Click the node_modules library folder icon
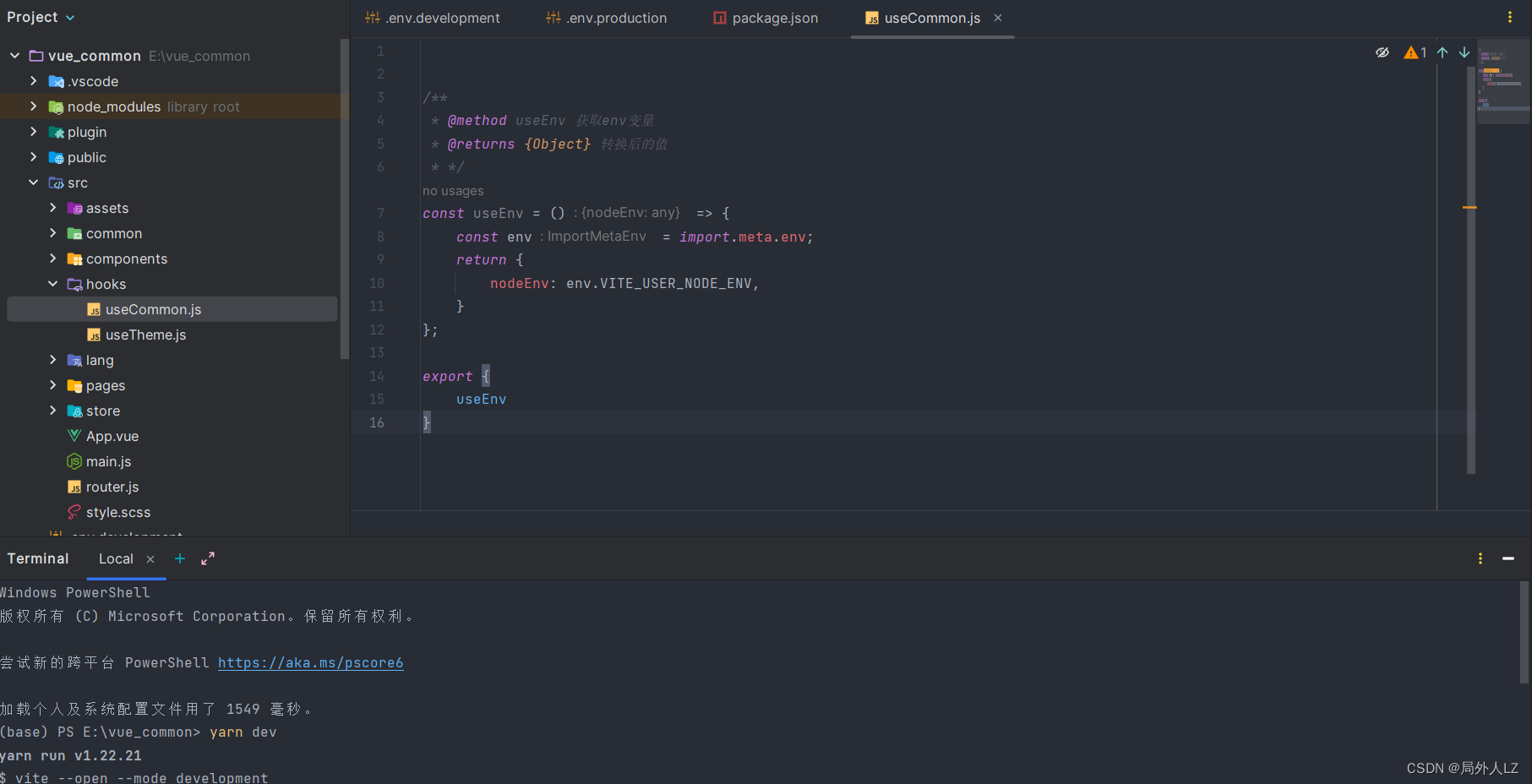This screenshot has height=784, width=1532. [56, 107]
